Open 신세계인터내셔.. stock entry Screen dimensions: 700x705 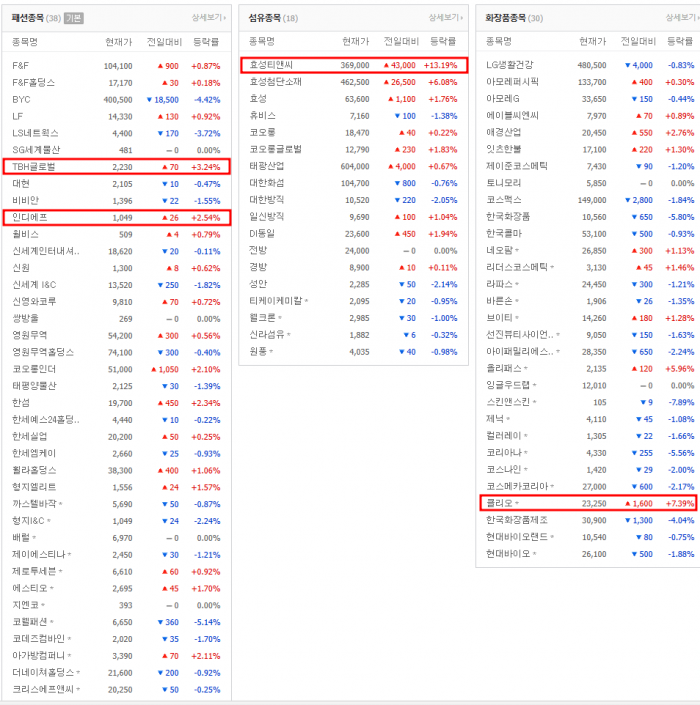pos(46,251)
